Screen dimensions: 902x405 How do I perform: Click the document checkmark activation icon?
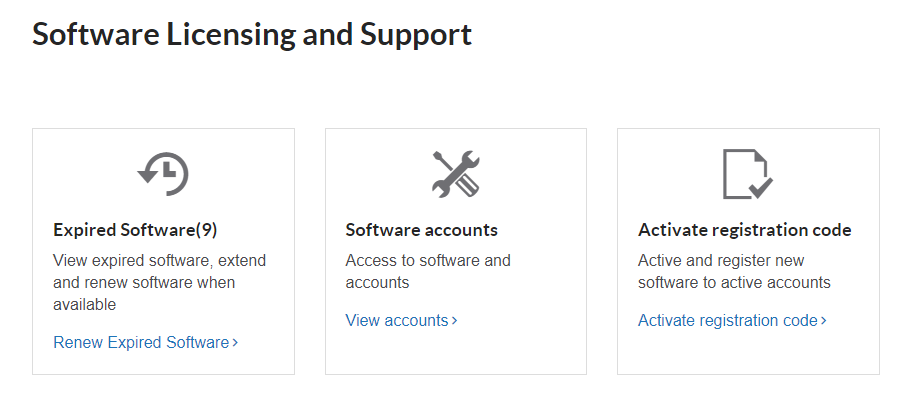pyautogui.click(x=747, y=173)
